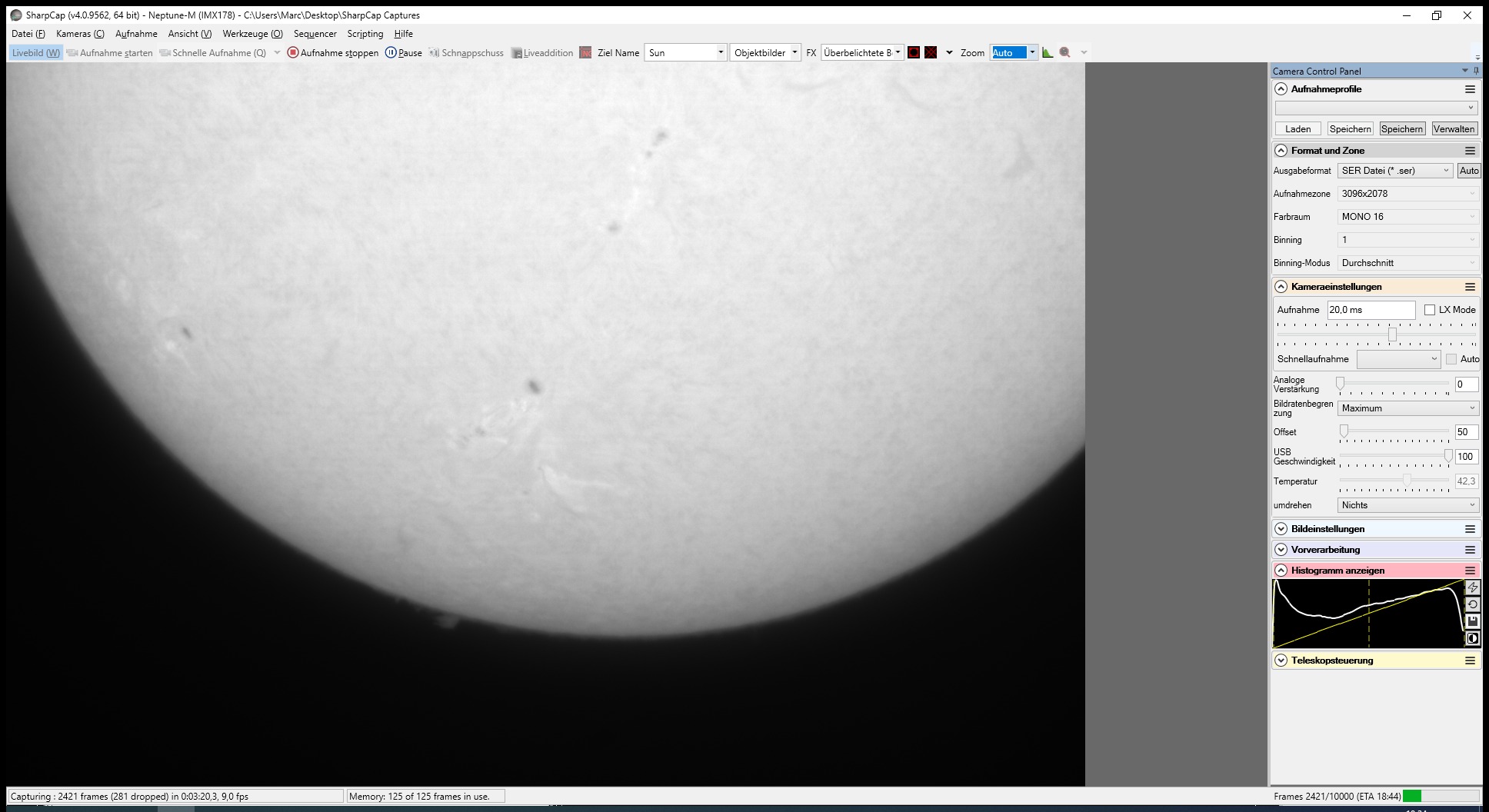Click histogram half-circle contrast icon
The width and height of the screenshot is (1489, 812).
(x=1472, y=638)
